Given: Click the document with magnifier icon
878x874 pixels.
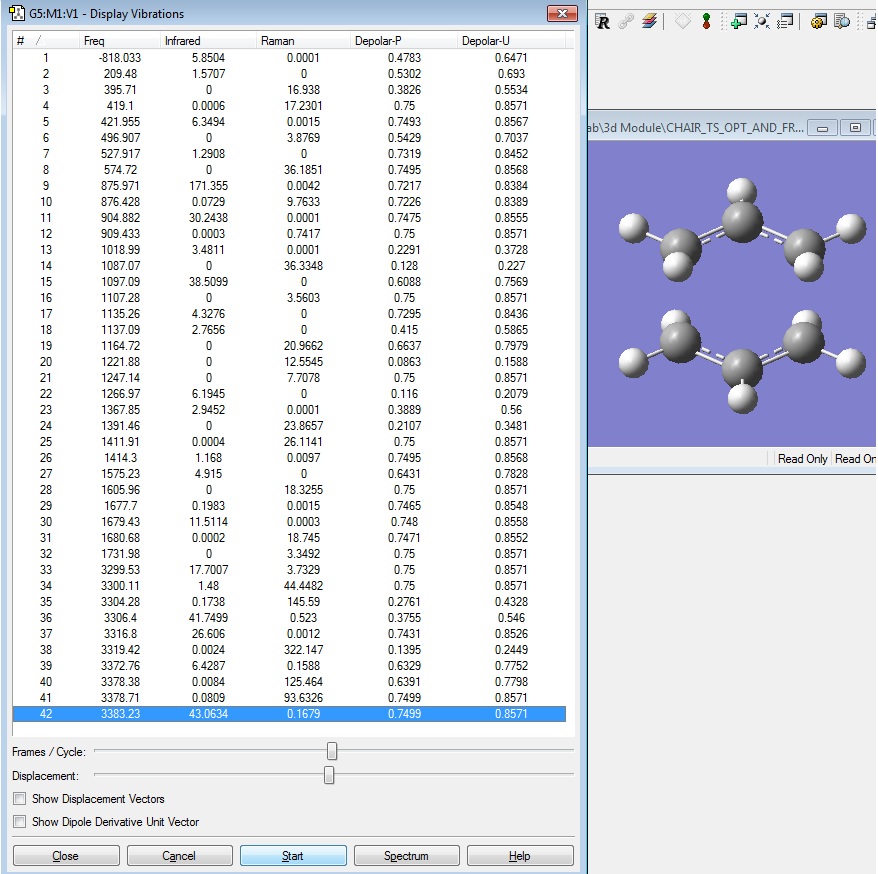Looking at the screenshot, I should point(842,21).
